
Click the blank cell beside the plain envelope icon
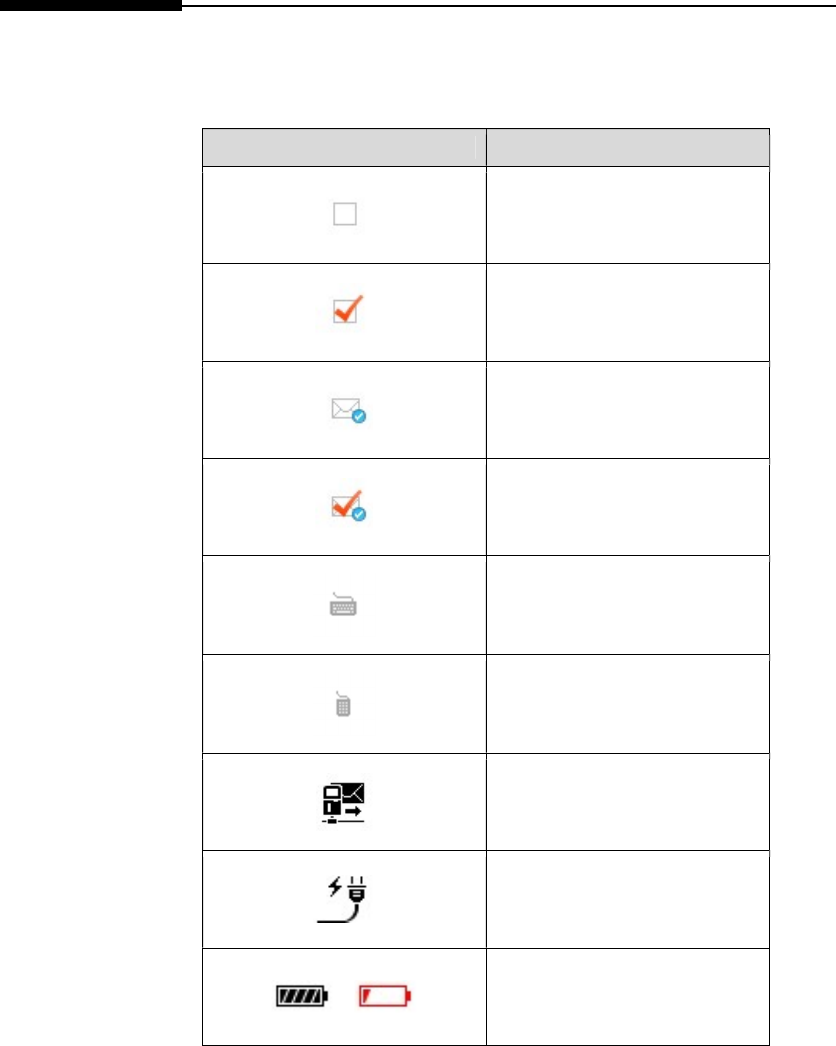627,409
